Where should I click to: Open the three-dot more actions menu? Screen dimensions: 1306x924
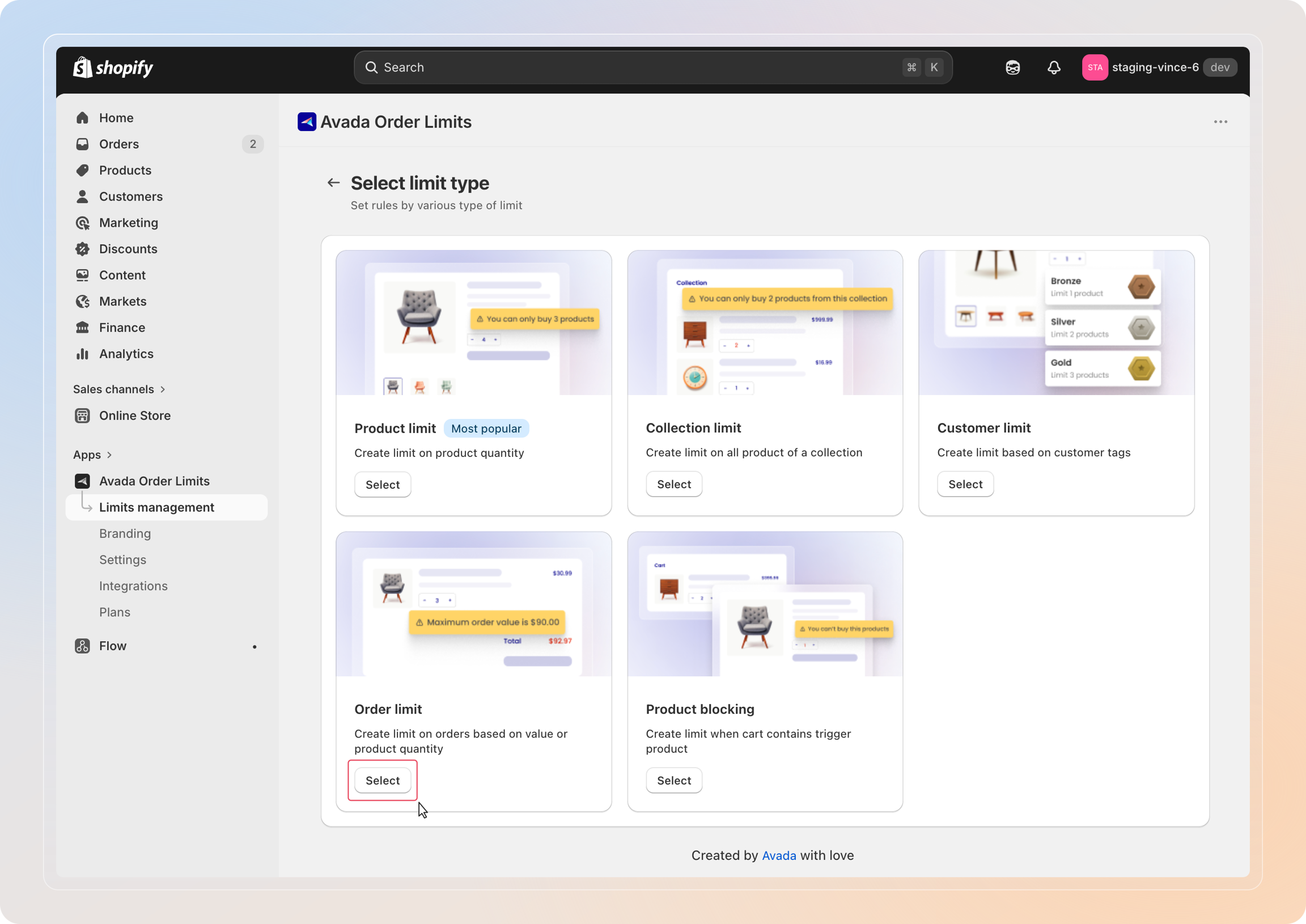[1220, 122]
